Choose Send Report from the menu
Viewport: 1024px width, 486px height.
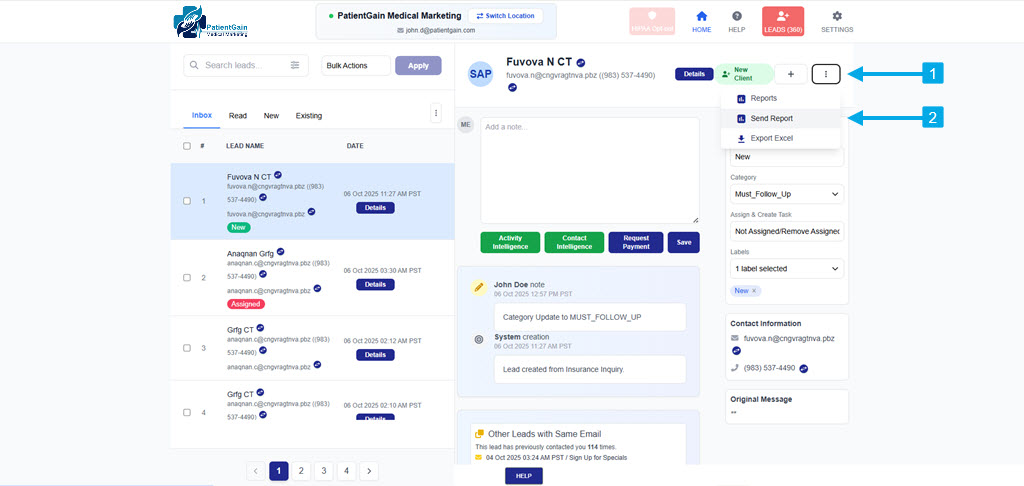[x=780, y=118]
